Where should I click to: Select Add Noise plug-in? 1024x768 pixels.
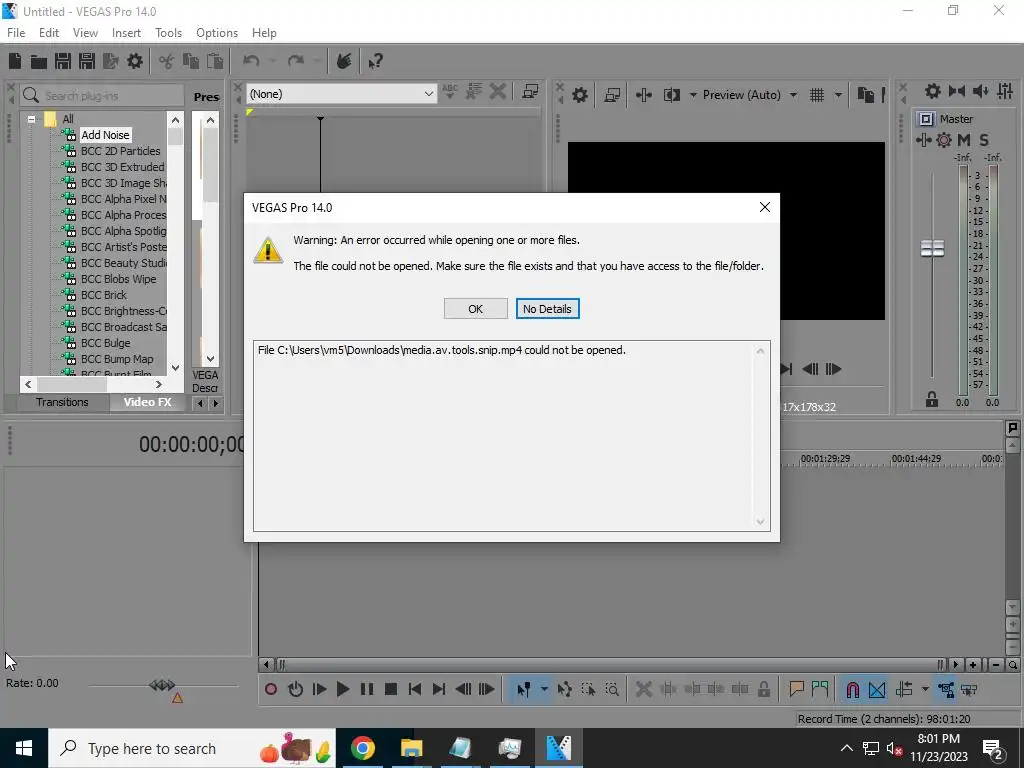point(105,135)
